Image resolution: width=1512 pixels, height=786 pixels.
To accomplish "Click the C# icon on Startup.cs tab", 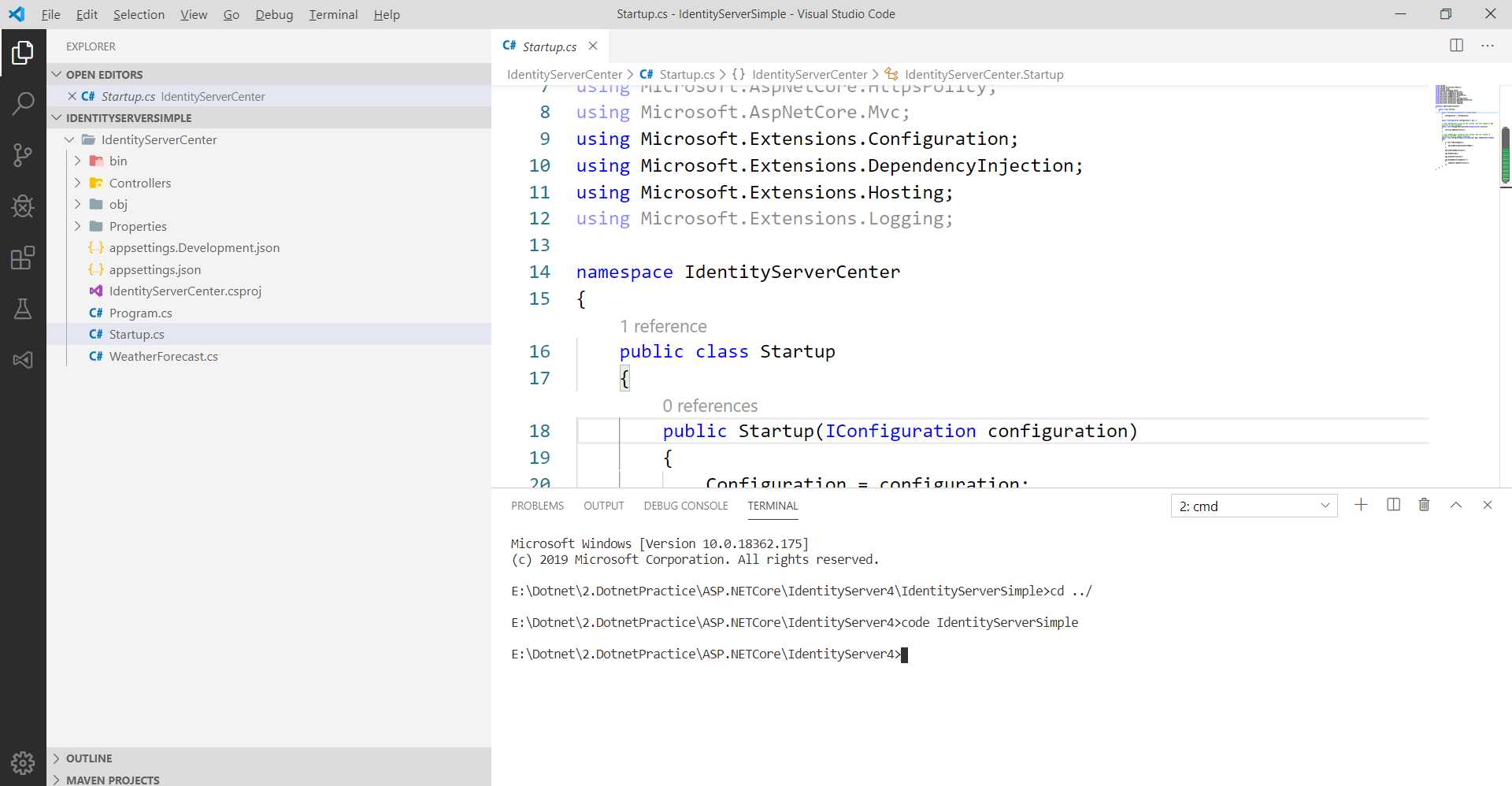I will pyautogui.click(x=510, y=46).
